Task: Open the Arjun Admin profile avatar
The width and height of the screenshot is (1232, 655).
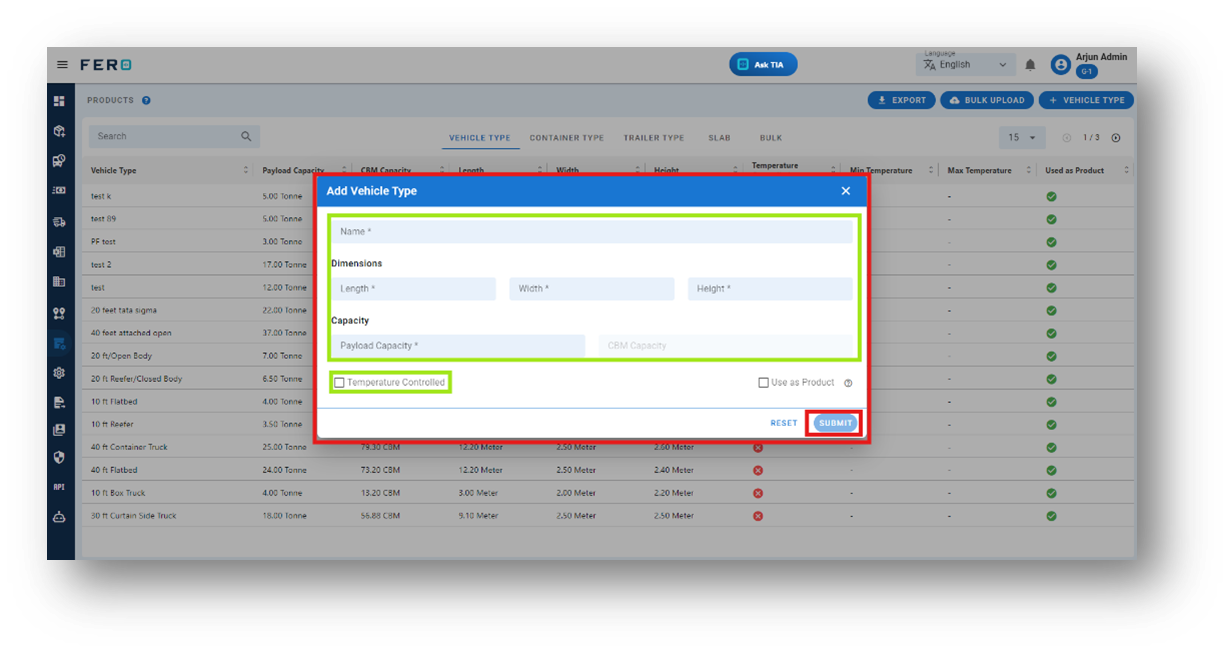Action: click(1061, 65)
